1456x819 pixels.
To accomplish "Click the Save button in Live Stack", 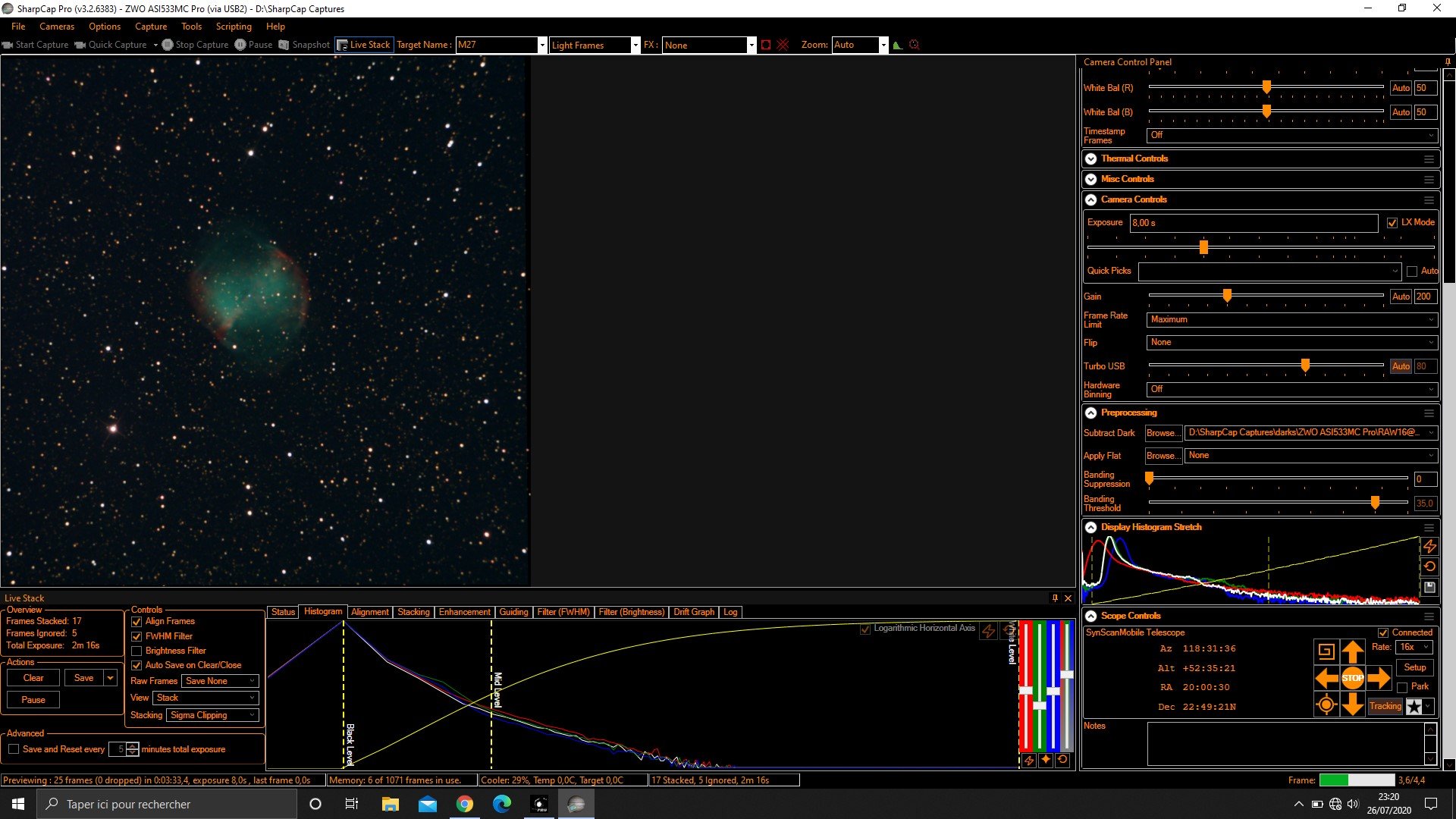I will coord(84,678).
